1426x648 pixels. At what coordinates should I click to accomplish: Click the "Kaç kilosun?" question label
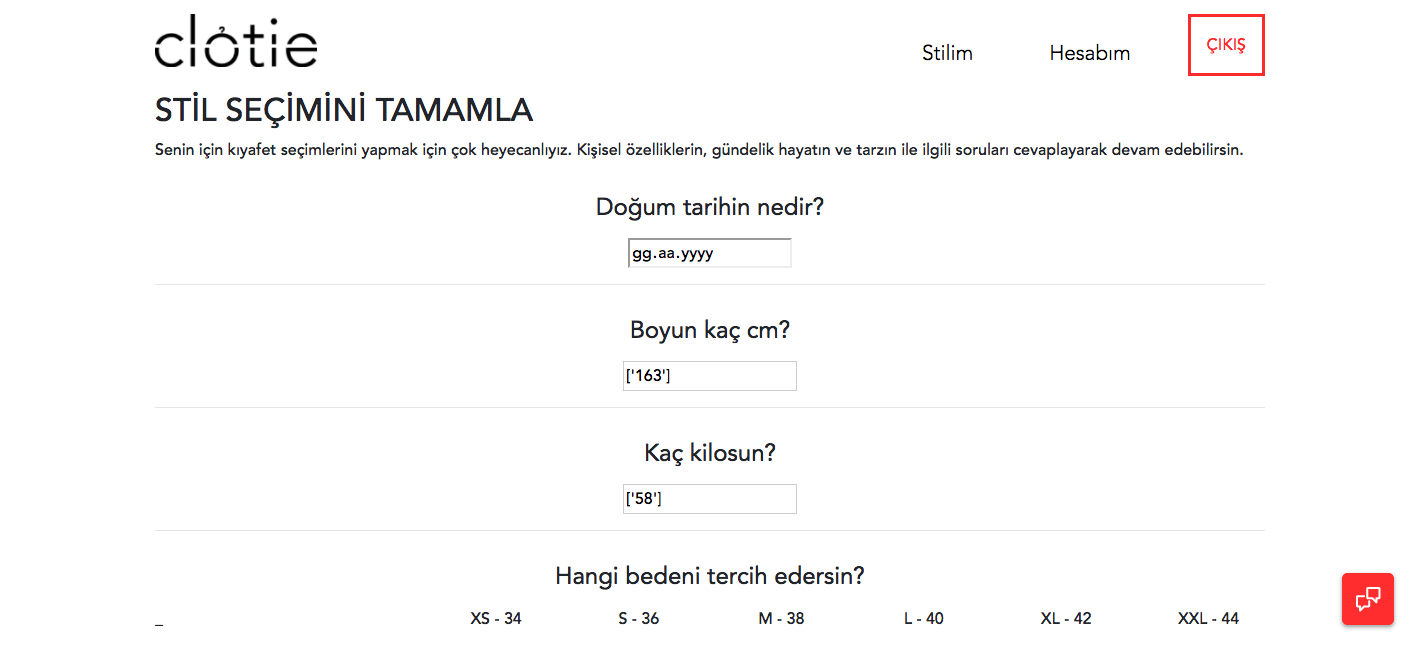(709, 453)
